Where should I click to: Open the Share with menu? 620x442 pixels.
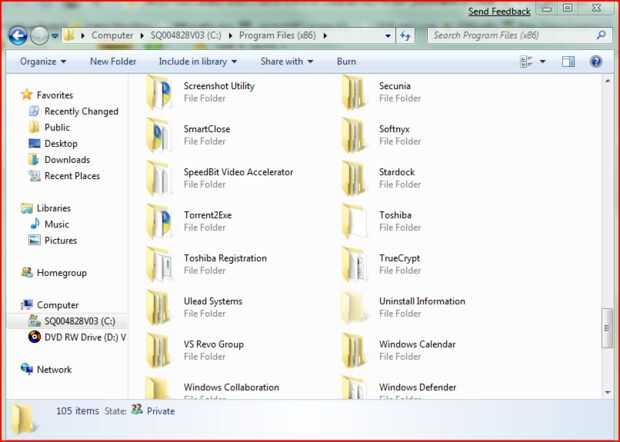pos(287,62)
